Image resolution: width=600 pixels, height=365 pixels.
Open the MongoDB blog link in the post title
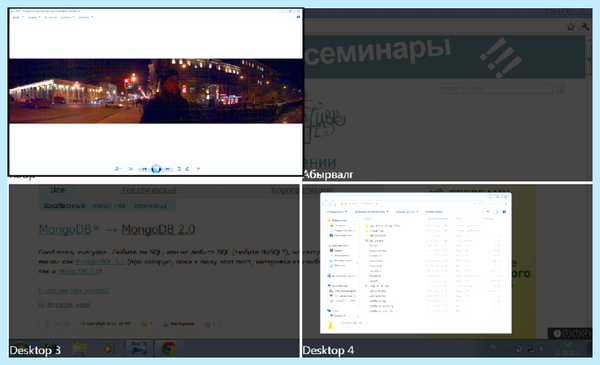point(65,229)
